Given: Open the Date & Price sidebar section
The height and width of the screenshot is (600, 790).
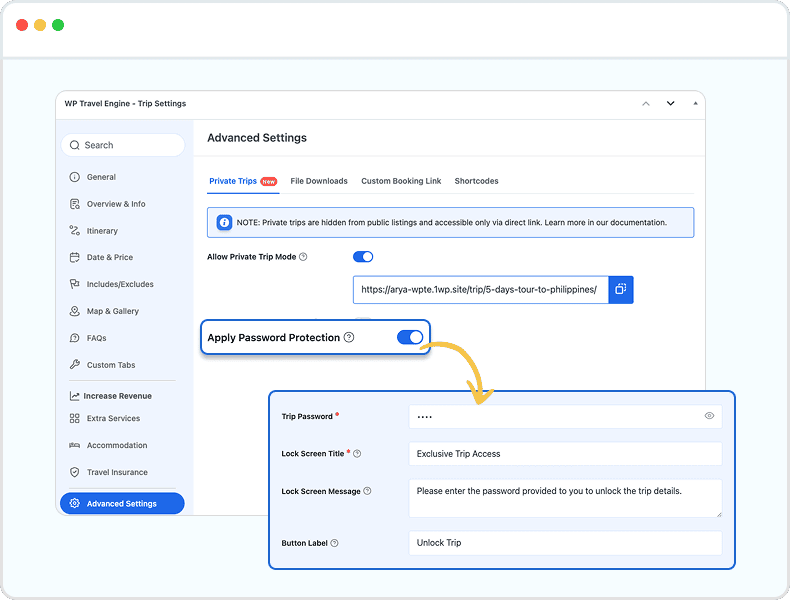Looking at the screenshot, I should pos(109,257).
